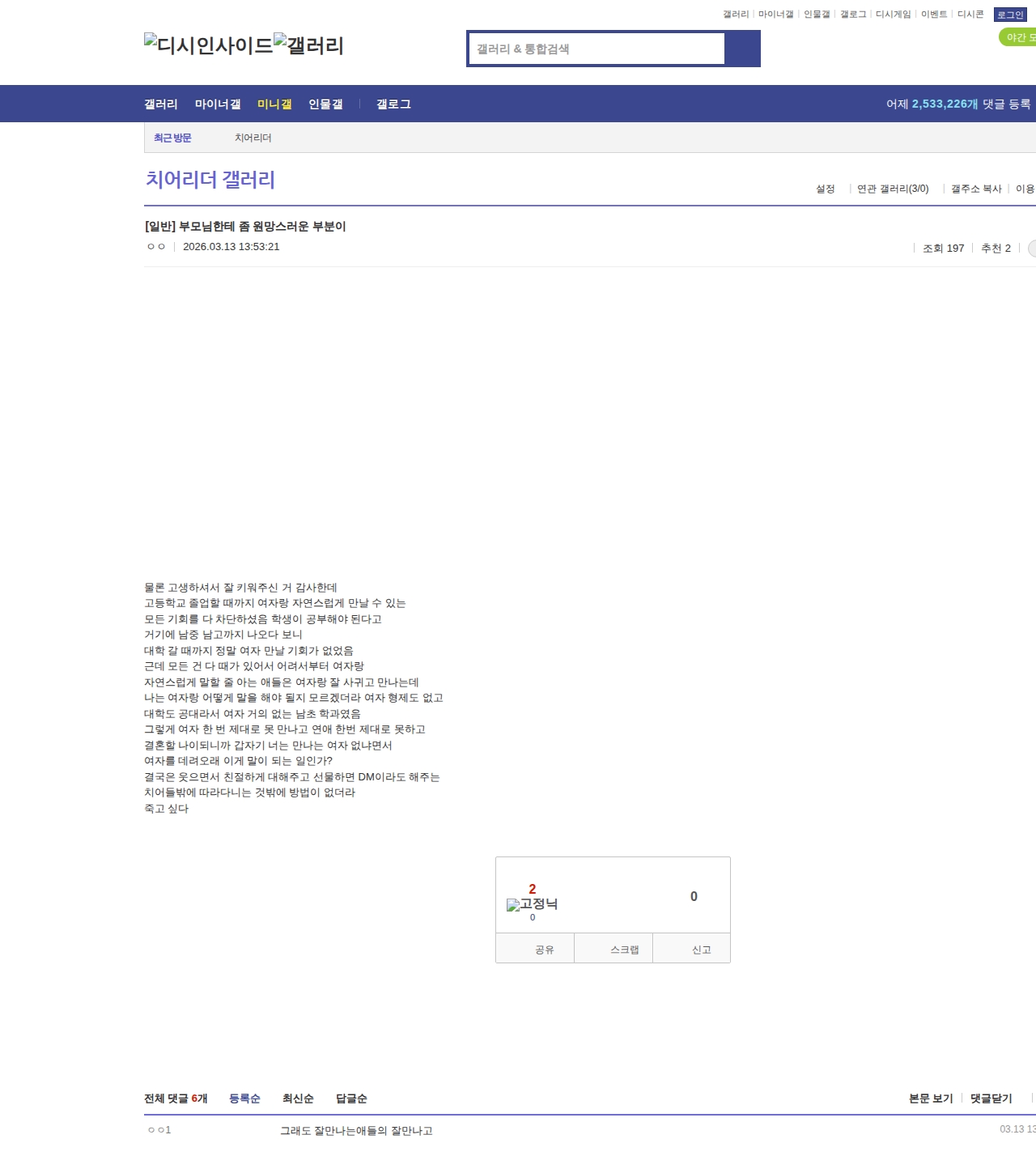Click the 갤러리 logo image beside 디시인사이드
This screenshot has height=1156, width=1036.
click(x=308, y=45)
